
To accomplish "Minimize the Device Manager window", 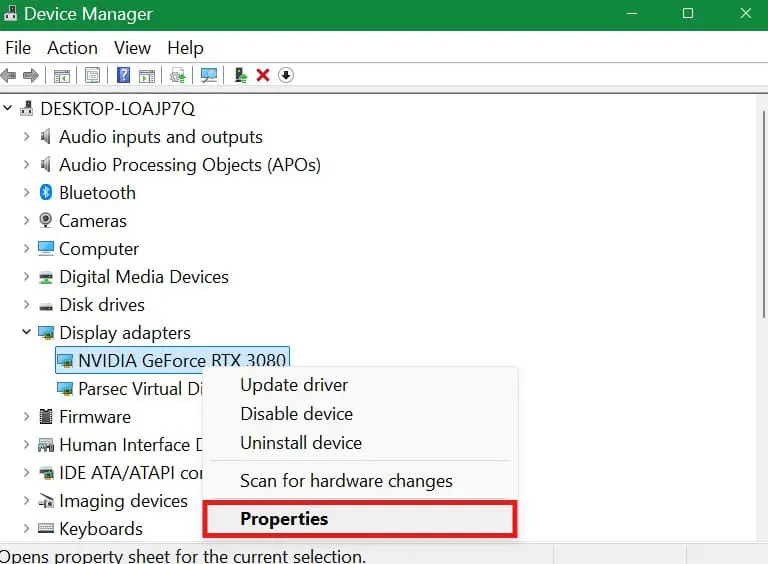I will (632, 13).
